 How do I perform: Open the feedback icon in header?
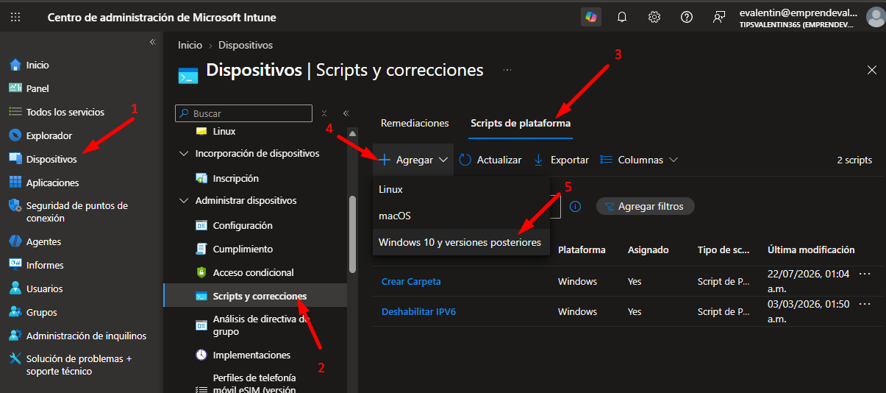coord(719,18)
